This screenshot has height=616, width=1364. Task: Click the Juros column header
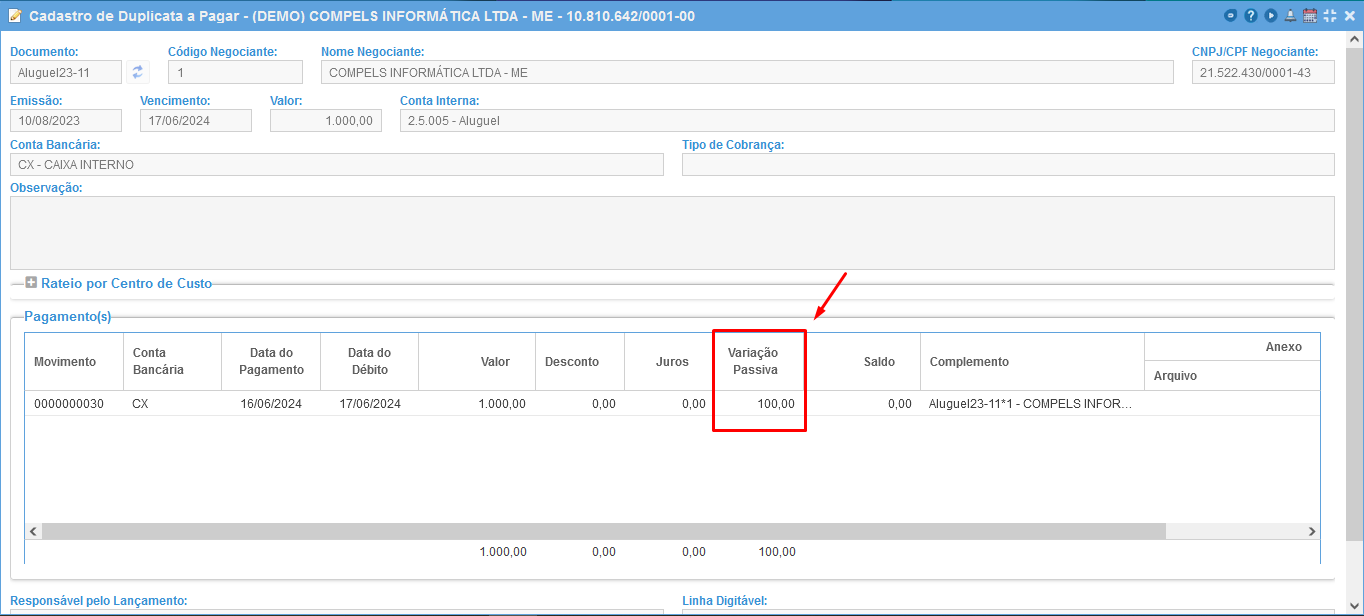[x=669, y=361]
